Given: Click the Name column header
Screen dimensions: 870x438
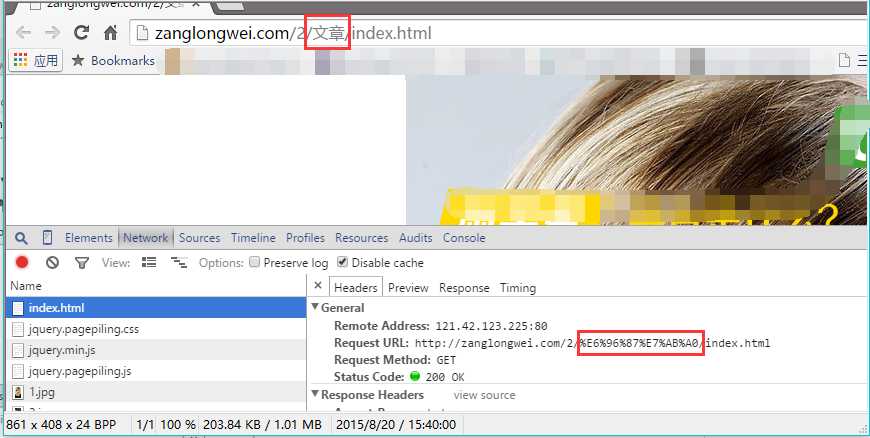Looking at the screenshot, I should [26, 286].
